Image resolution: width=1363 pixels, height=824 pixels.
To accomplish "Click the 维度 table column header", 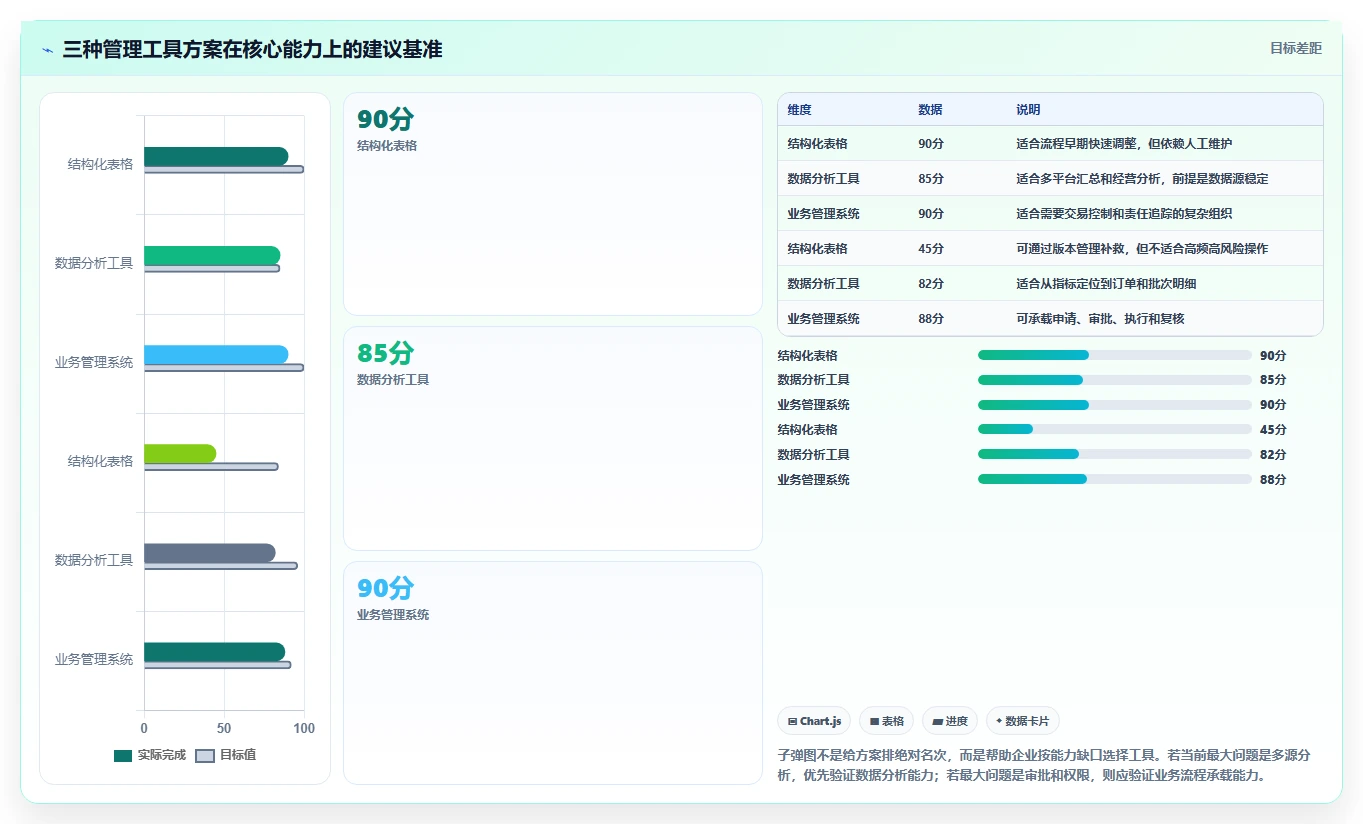I will pyautogui.click(x=799, y=109).
